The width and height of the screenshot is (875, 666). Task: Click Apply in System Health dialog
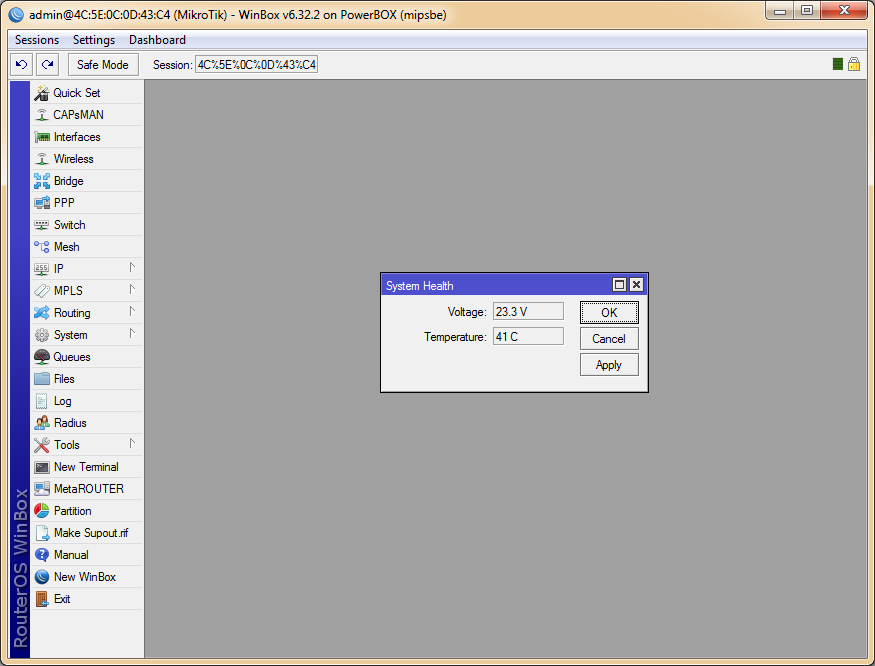(x=609, y=365)
